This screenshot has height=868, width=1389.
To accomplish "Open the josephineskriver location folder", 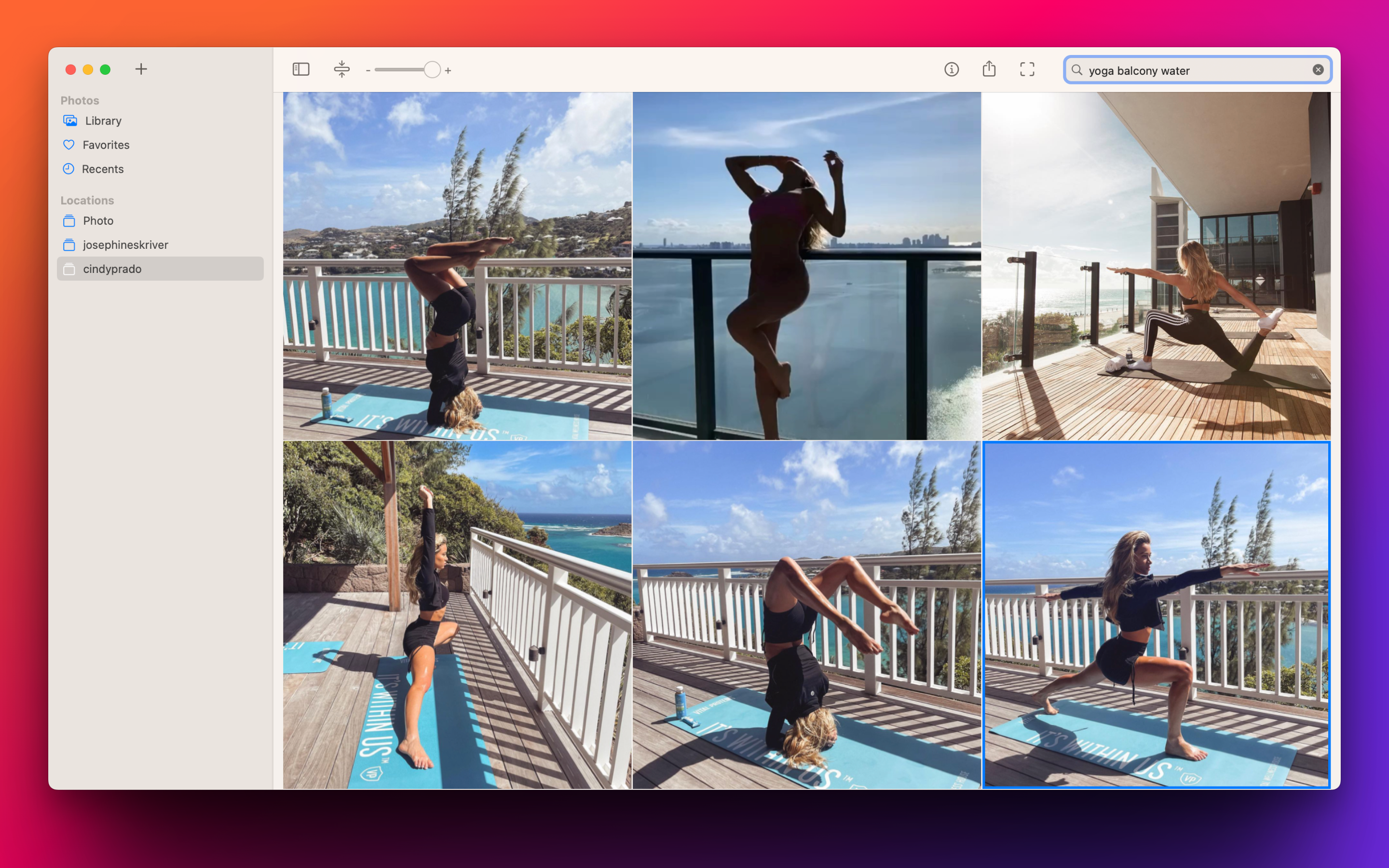I will point(126,244).
